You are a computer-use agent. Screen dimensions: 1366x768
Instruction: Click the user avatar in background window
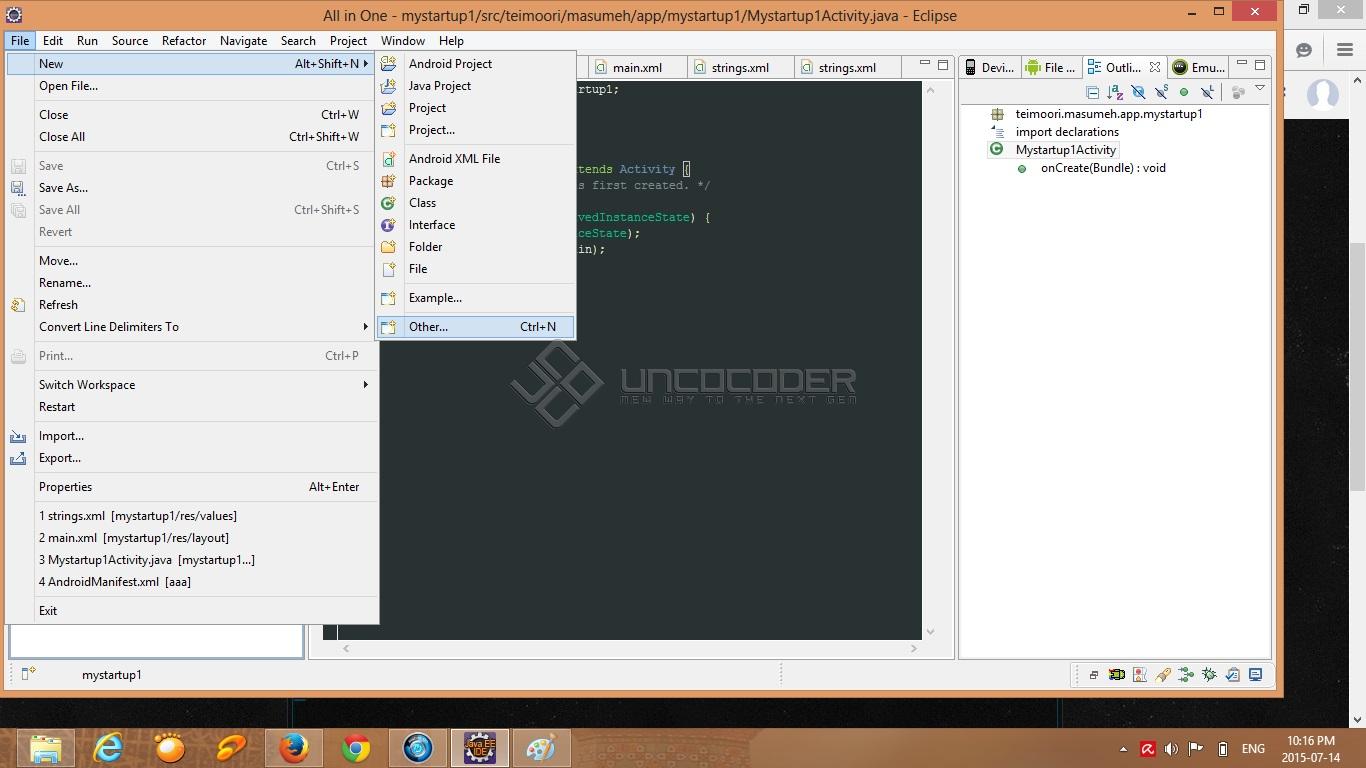pyautogui.click(x=1323, y=95)
